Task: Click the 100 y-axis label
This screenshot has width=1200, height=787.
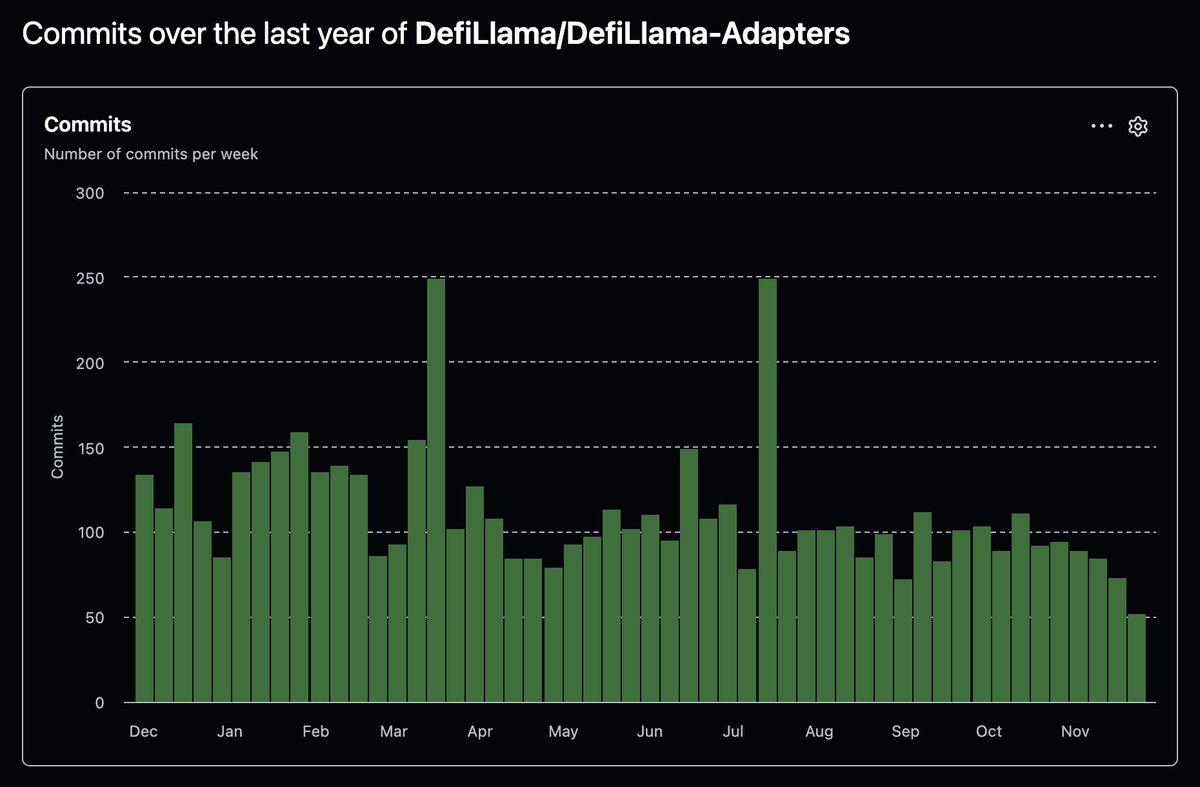Action: click(90, 532)
